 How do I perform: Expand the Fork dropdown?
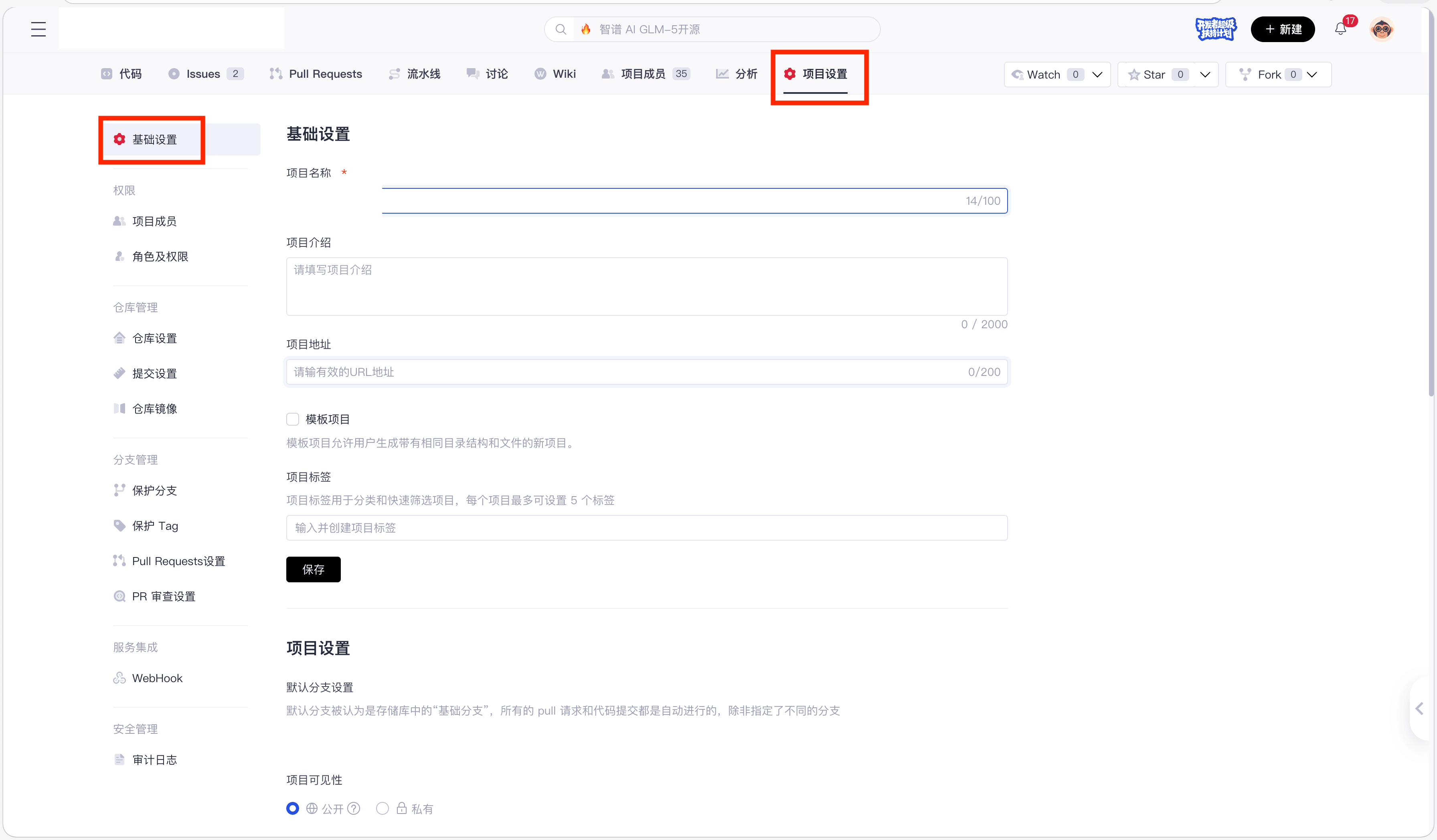pyautogui.click(x=1313, y=74)
